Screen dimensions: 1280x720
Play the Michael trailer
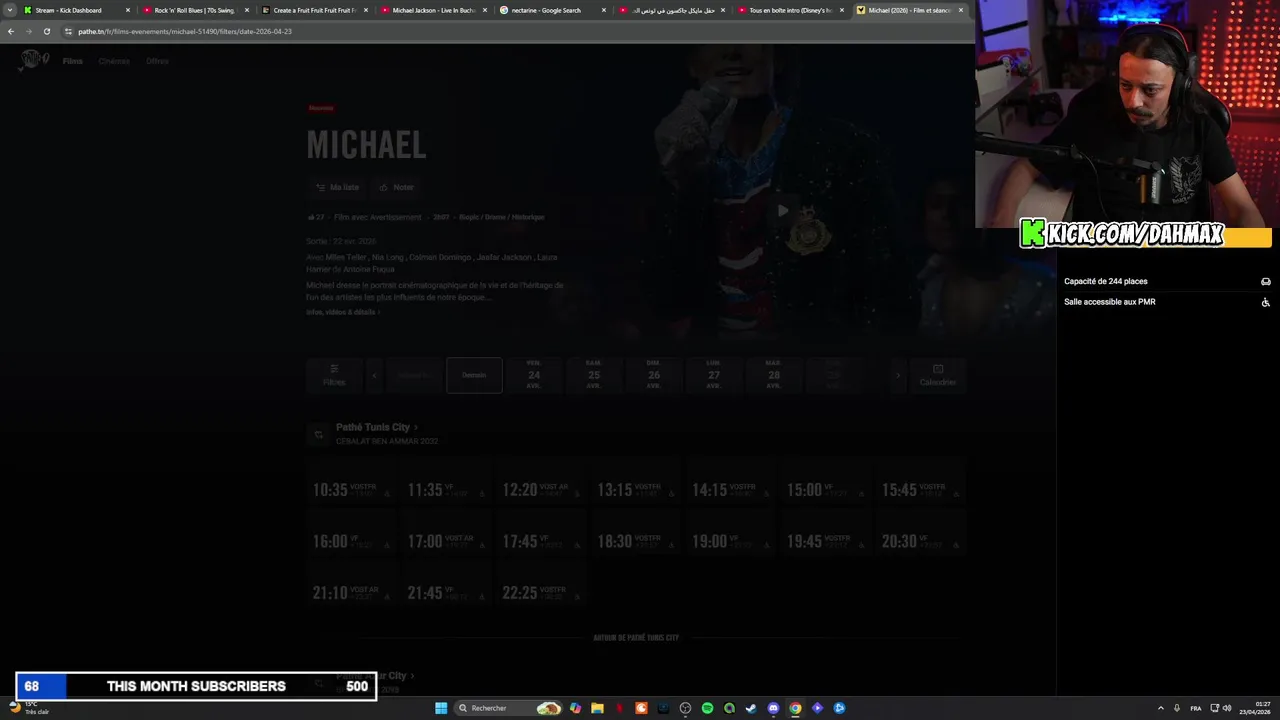tap(783, 210)
